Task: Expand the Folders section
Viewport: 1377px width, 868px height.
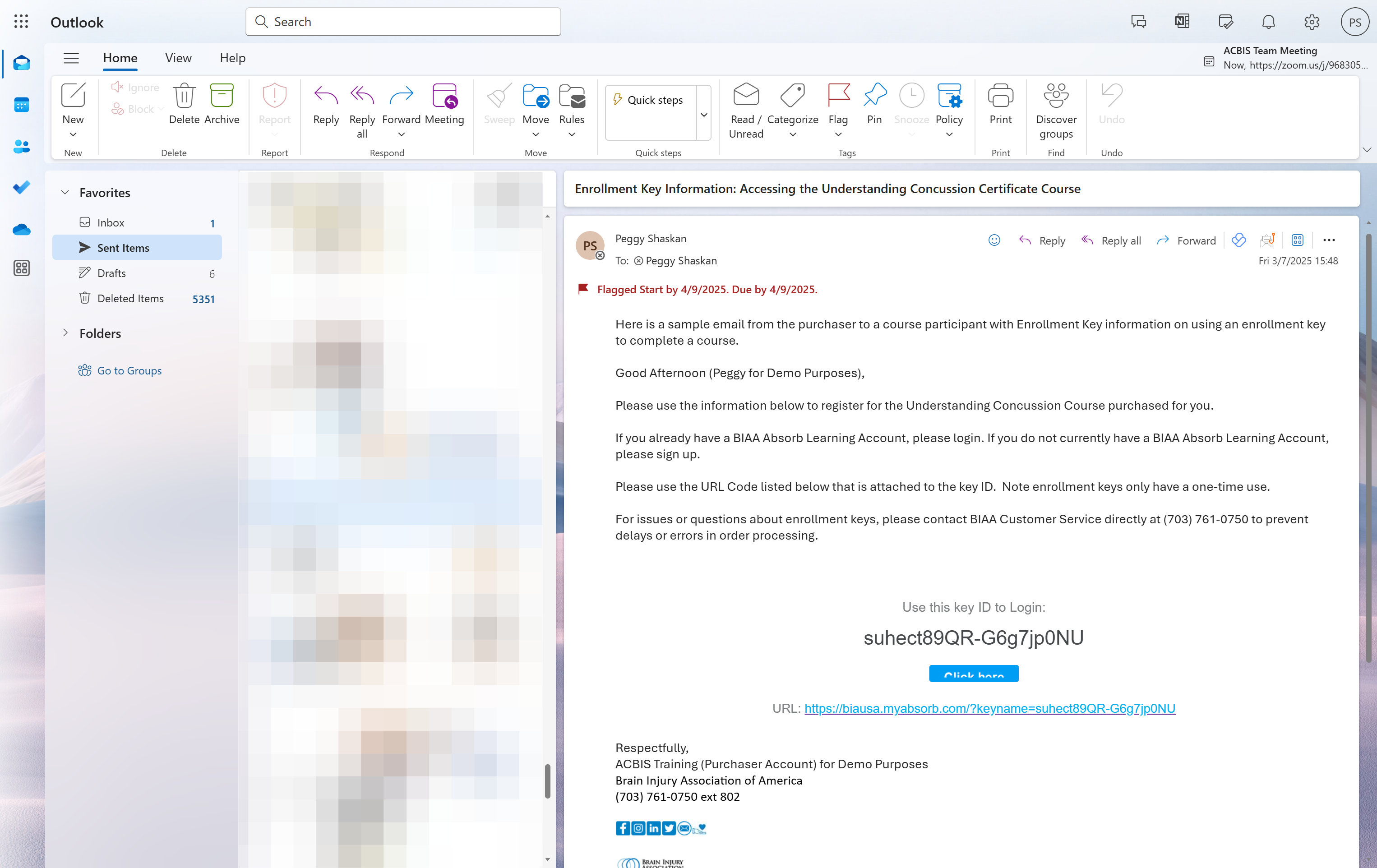Action: 65,333
